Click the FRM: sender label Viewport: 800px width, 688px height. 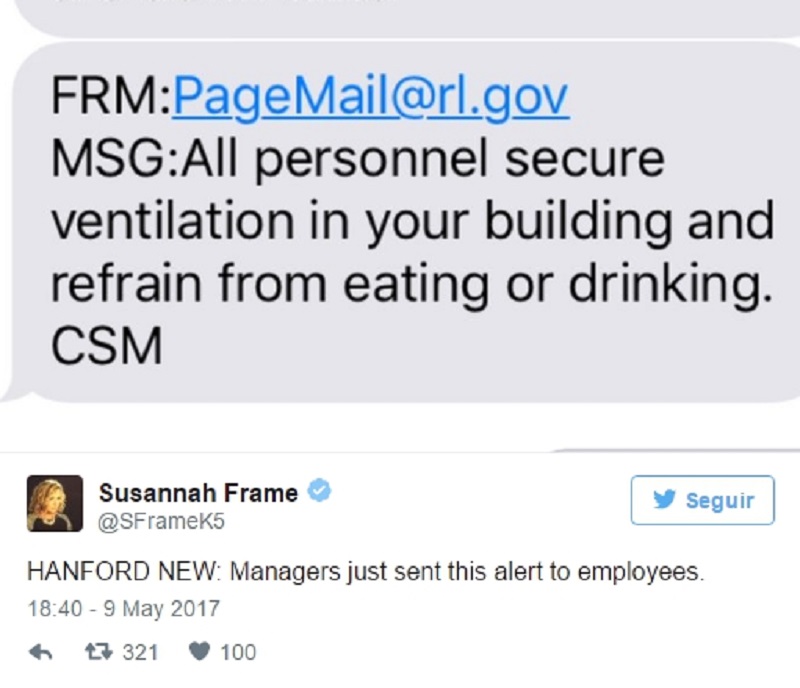click(111, 99)
